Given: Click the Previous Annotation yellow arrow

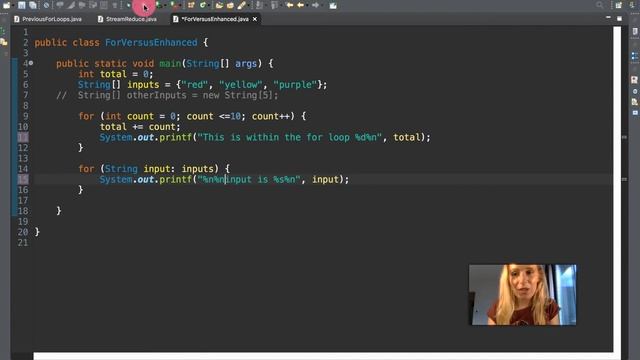Looking at the screenshot, I should pyautogui.click(x=289, y=5).
